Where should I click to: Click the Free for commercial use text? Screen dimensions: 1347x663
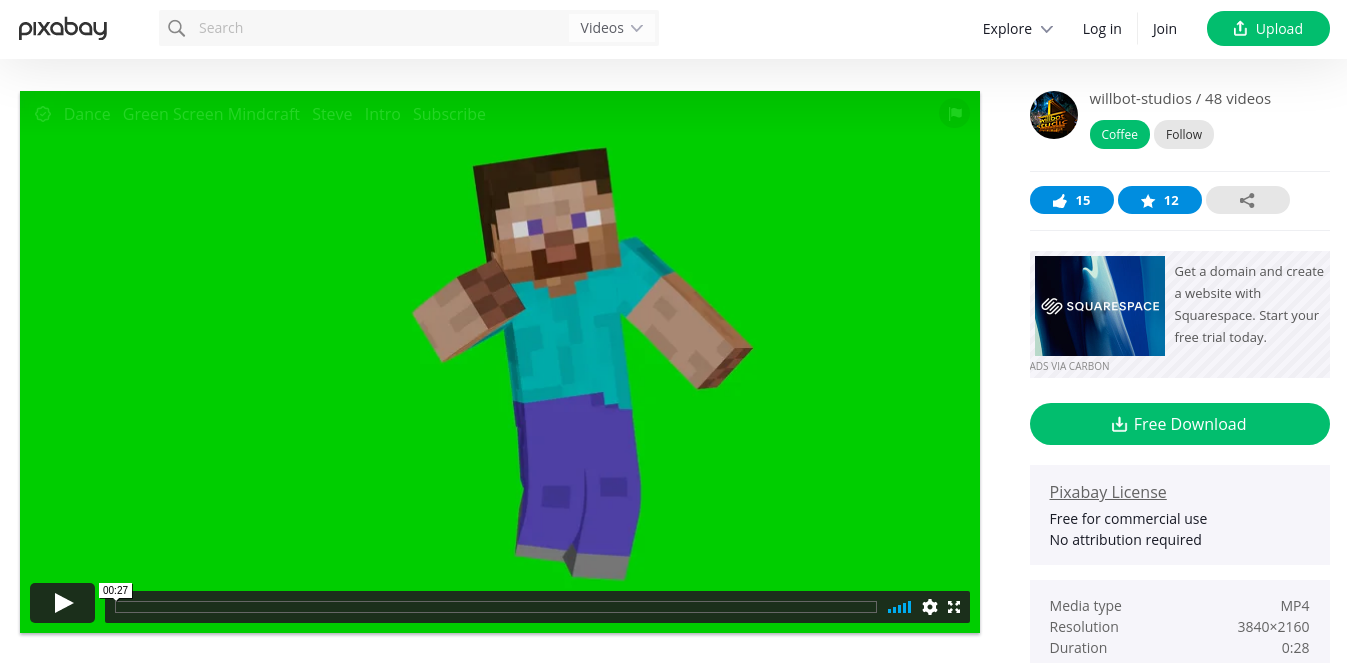pos(1128,519)
